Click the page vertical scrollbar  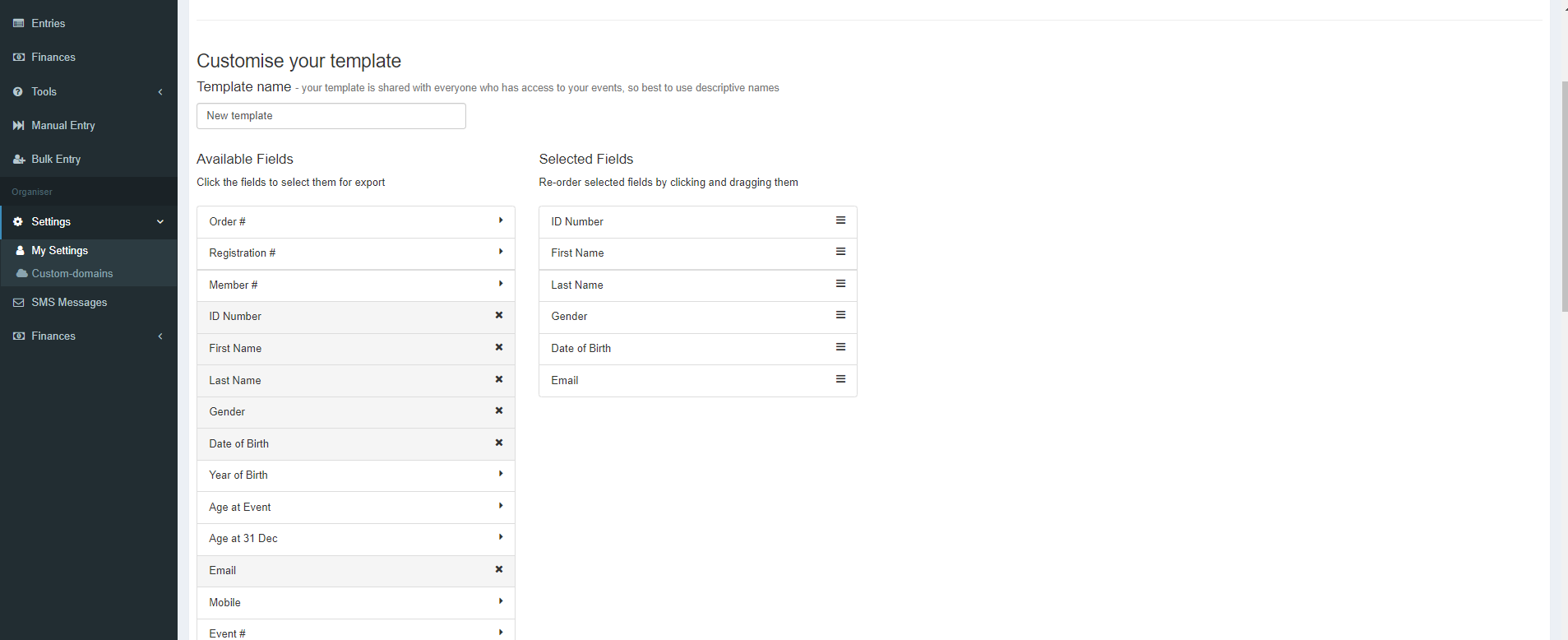point(1563,196)
